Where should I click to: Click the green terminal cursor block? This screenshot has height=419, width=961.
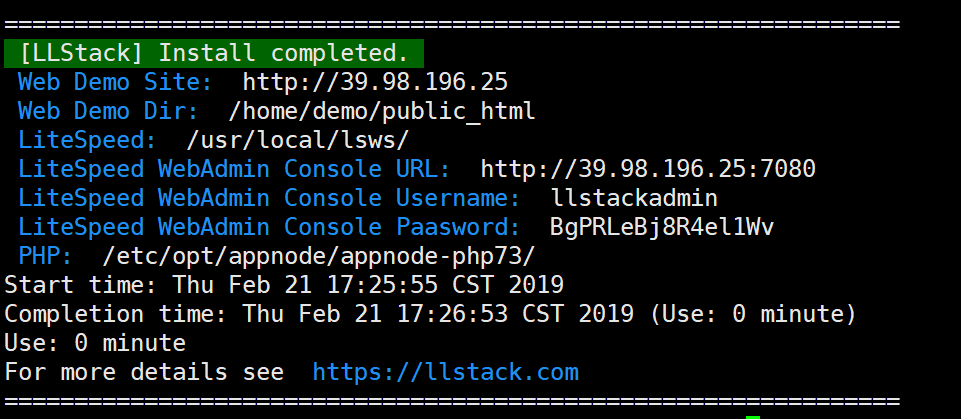(753, 417)
